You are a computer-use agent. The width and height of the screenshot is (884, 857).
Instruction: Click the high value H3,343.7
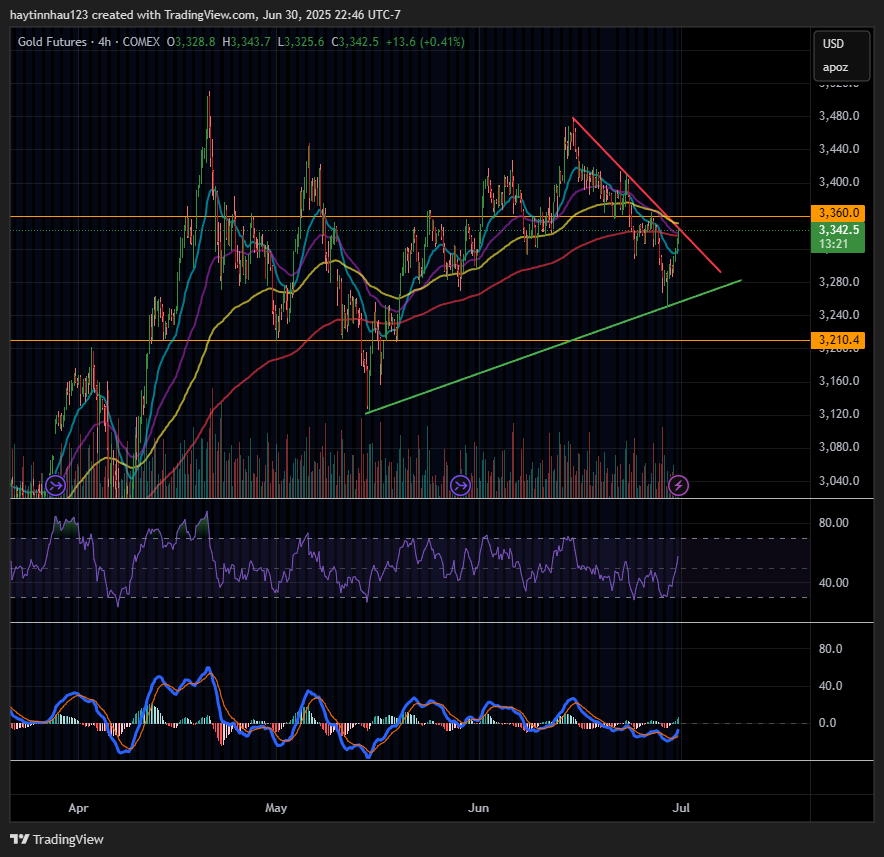click(x=246, y=42)
